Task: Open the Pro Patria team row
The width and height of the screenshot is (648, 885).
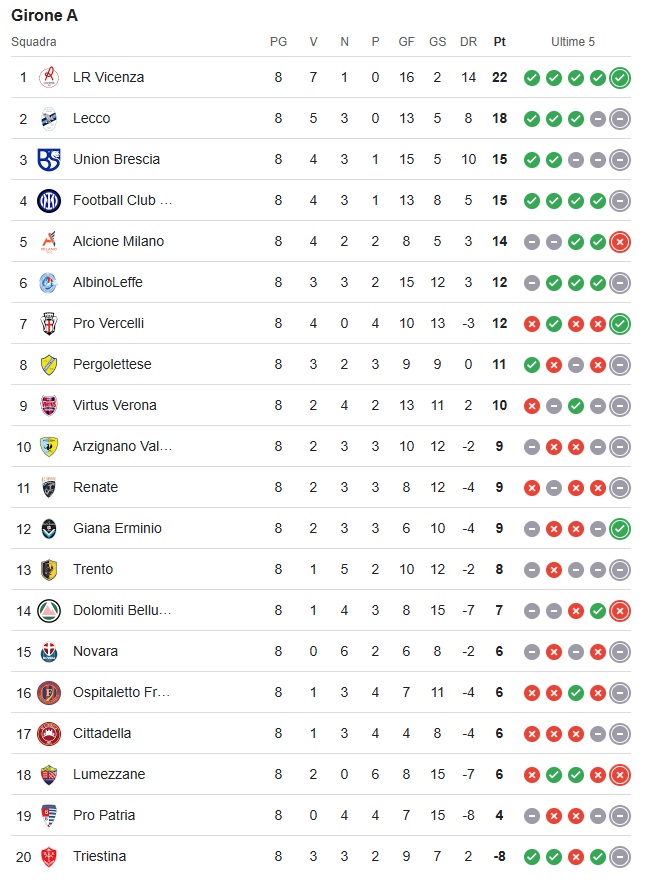Action: [x=104, y=815]
